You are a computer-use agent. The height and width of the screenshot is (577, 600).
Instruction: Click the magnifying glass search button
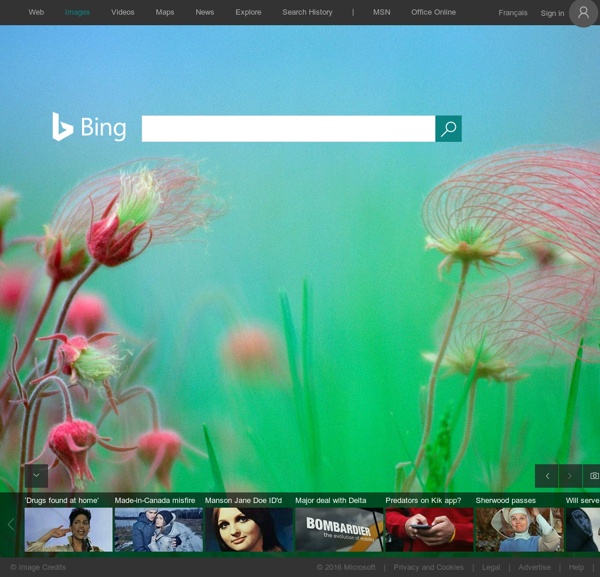(x=448, y=129)
